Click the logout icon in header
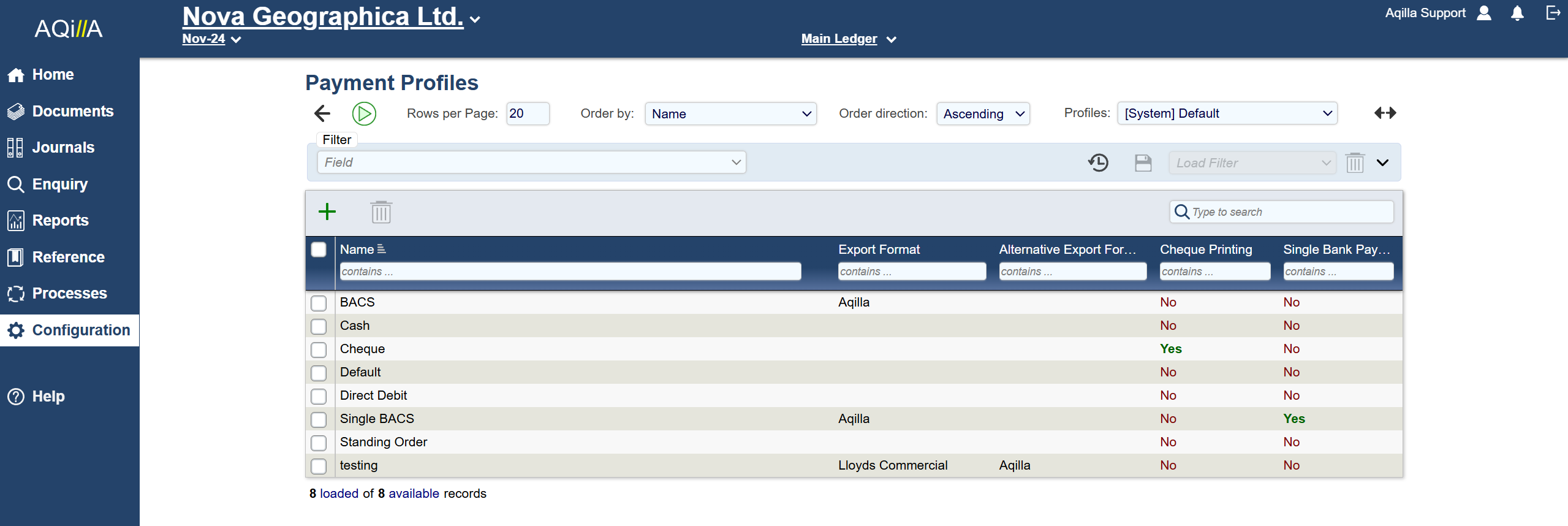 coord(1553,13)
